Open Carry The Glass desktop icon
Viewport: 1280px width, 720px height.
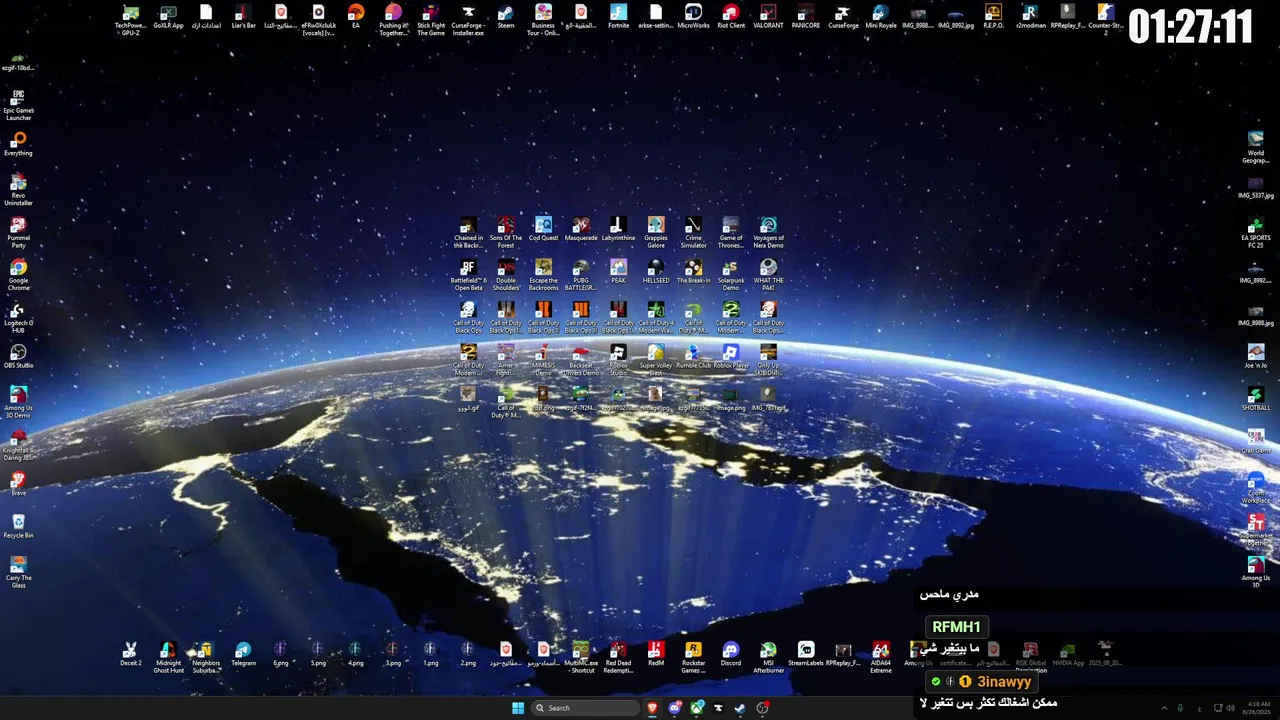point(18,572)
